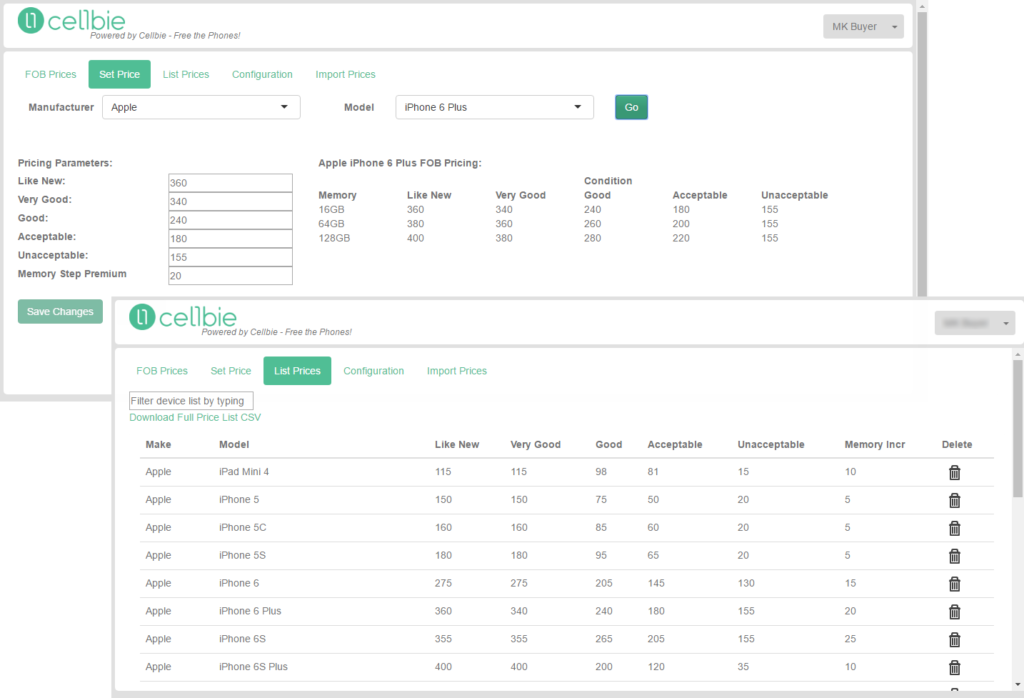Click the Very Good price field

(230, 201)
